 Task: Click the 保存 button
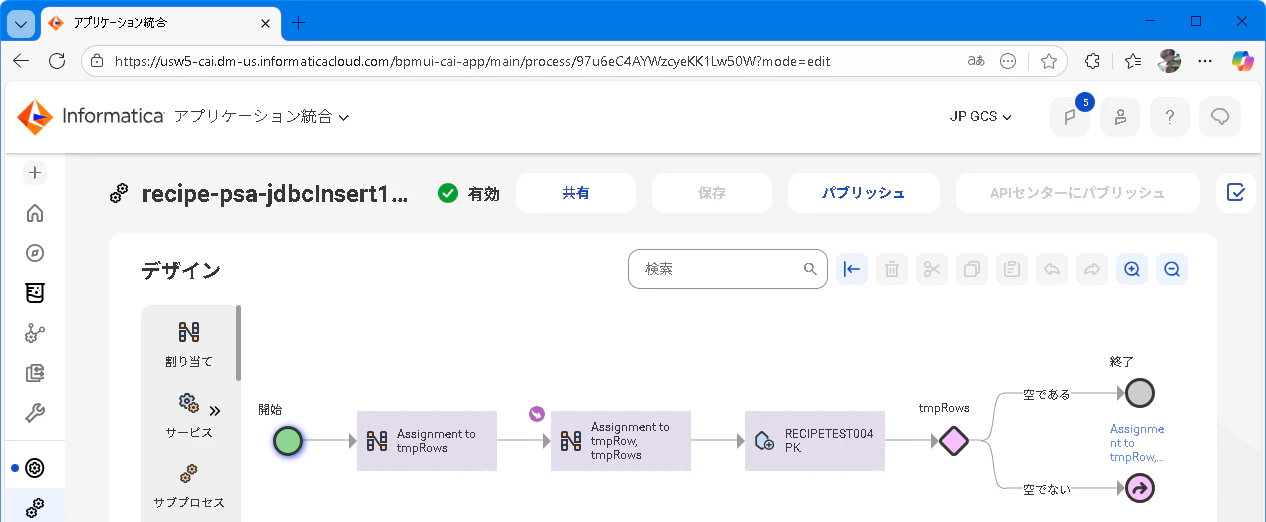coord(712,193)
